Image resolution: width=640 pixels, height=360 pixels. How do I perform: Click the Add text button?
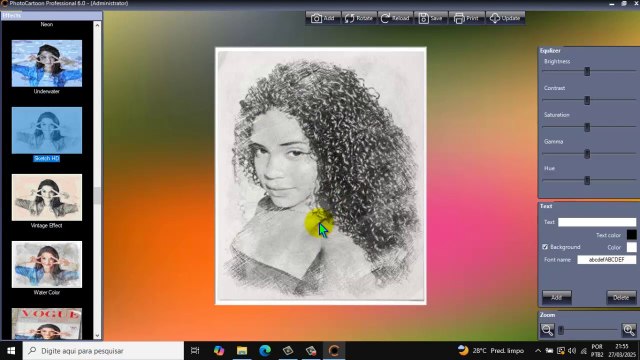pos(557,298)
